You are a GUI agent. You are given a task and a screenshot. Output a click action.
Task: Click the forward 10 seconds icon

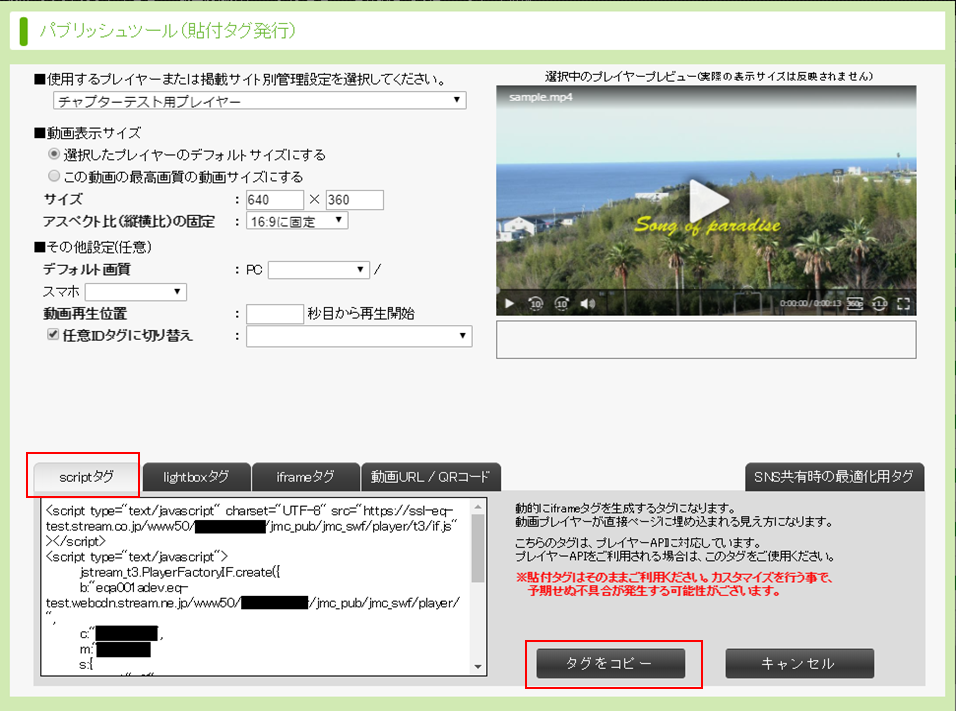[x=562, y=304]
